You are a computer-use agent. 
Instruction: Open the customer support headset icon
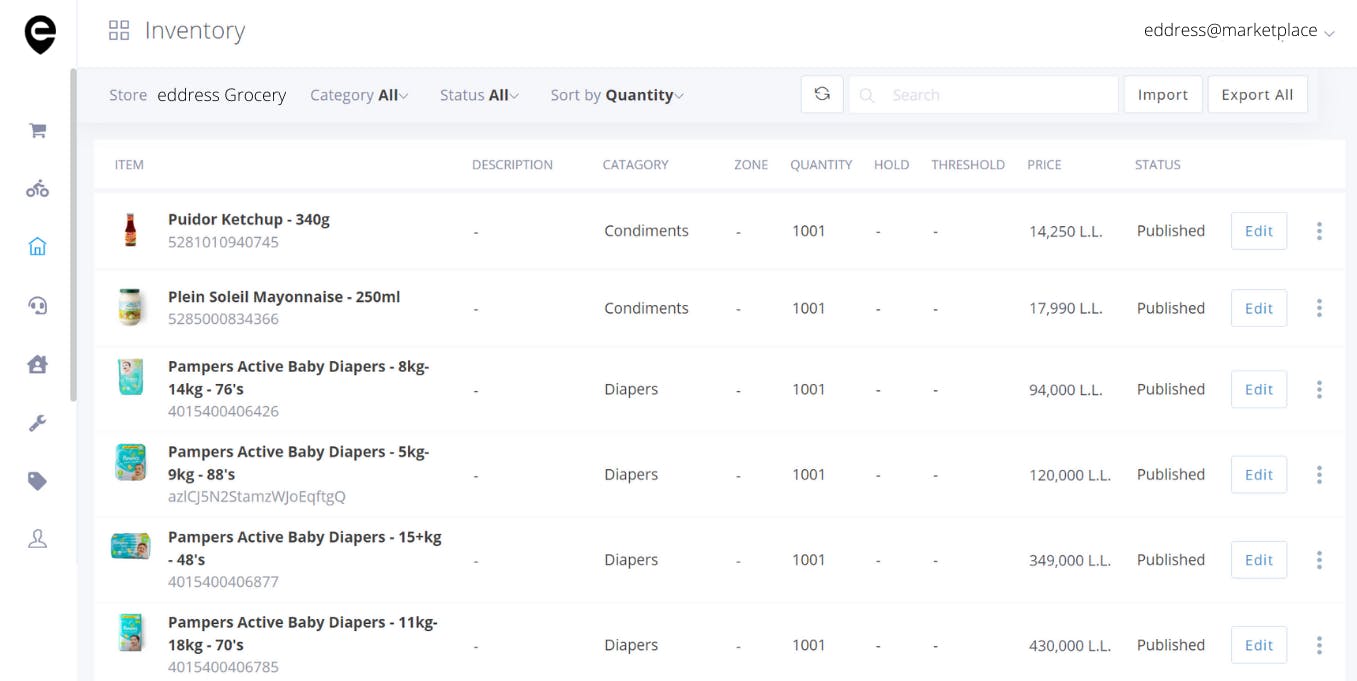pos(38,305)
